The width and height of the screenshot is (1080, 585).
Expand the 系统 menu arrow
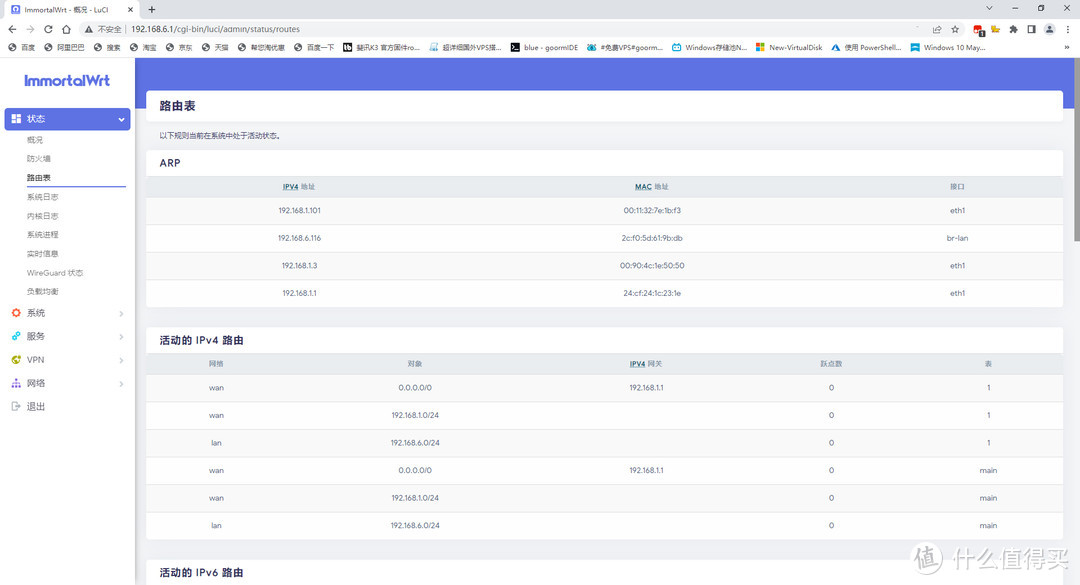pos(121,314)
